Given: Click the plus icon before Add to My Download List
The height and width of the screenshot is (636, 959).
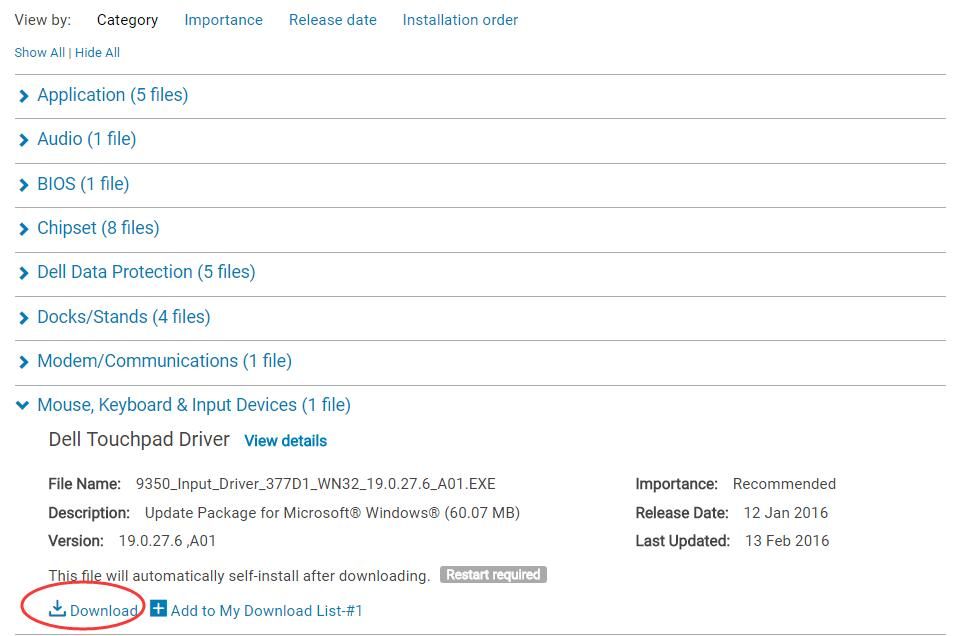Looking at the screenshot, I should pyautogui.click(x=158, y=608).
